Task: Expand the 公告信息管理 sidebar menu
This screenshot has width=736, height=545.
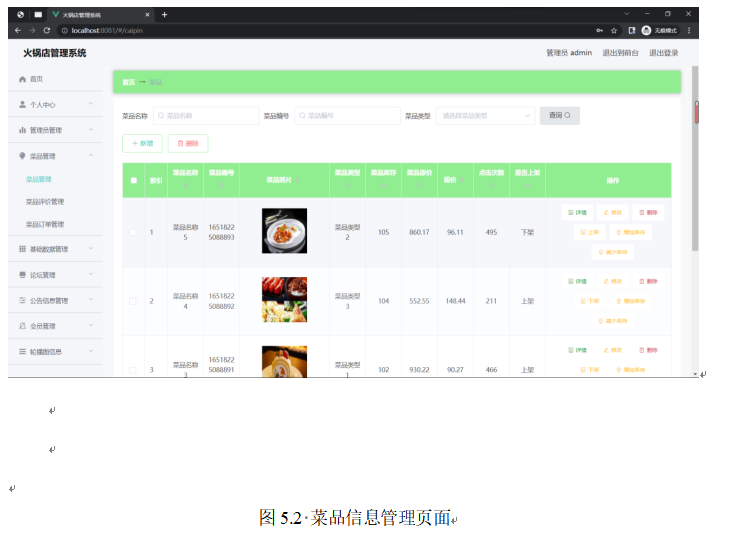Action: point(55,300)
